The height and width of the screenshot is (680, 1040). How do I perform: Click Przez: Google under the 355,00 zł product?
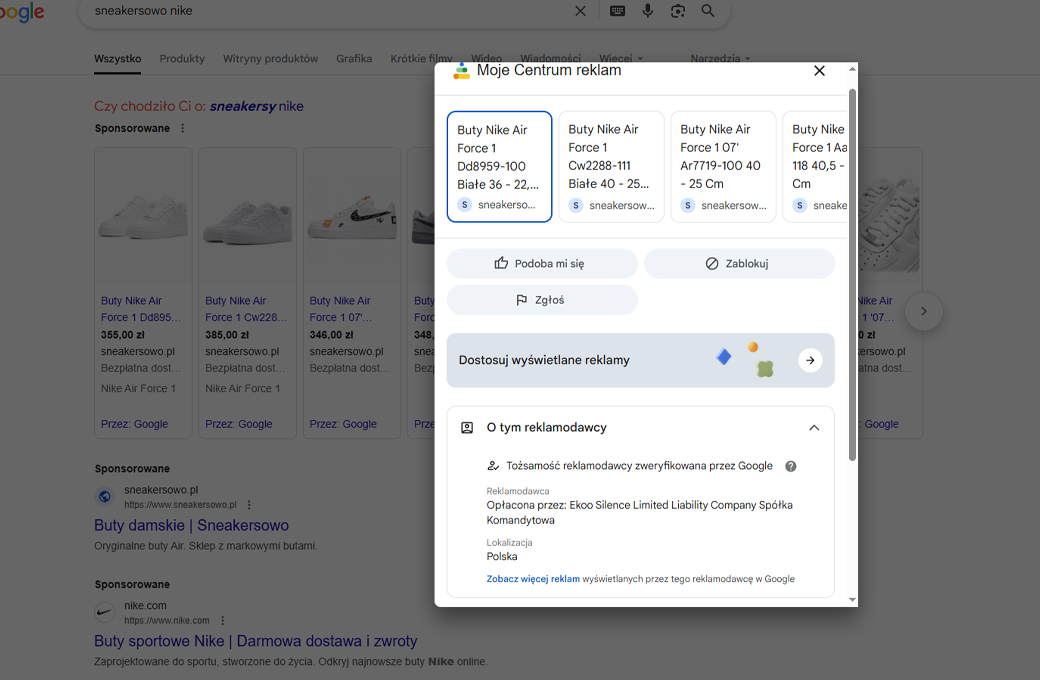[x=134, y=424]
